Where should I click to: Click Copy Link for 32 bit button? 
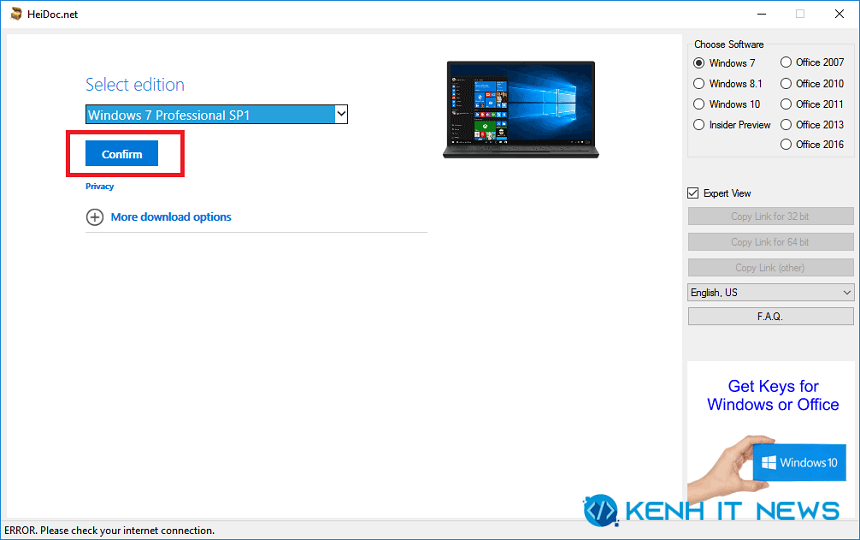coord(771,216)
